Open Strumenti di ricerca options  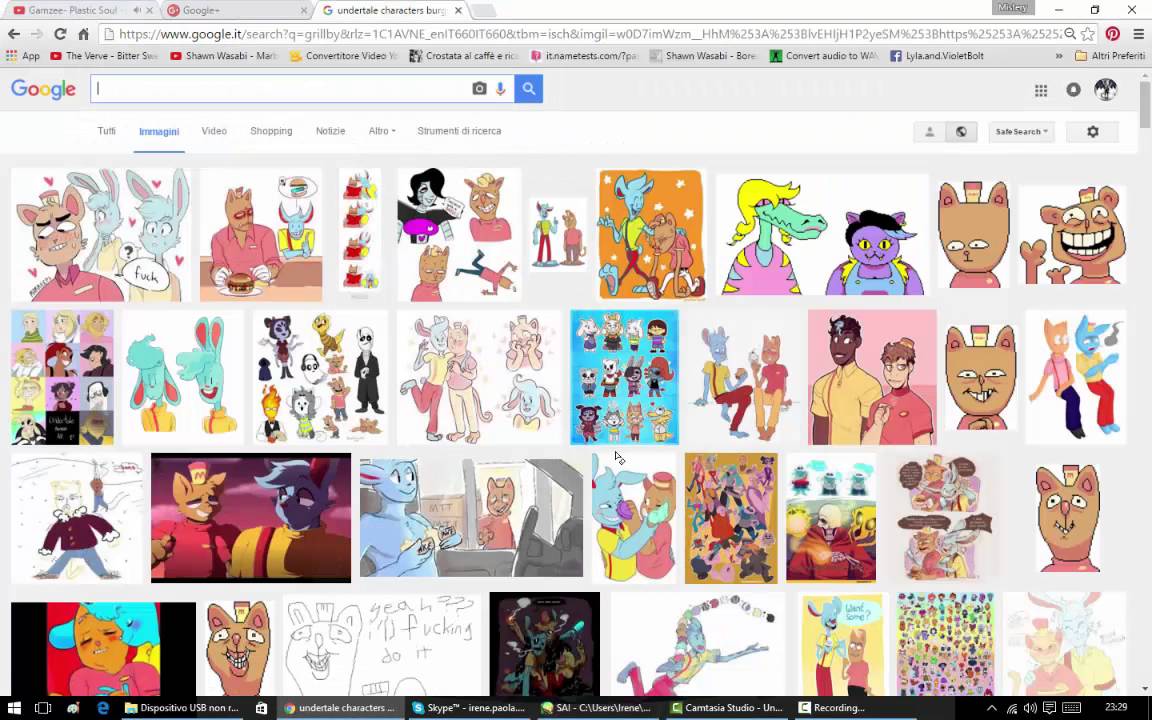click(459, 131)
